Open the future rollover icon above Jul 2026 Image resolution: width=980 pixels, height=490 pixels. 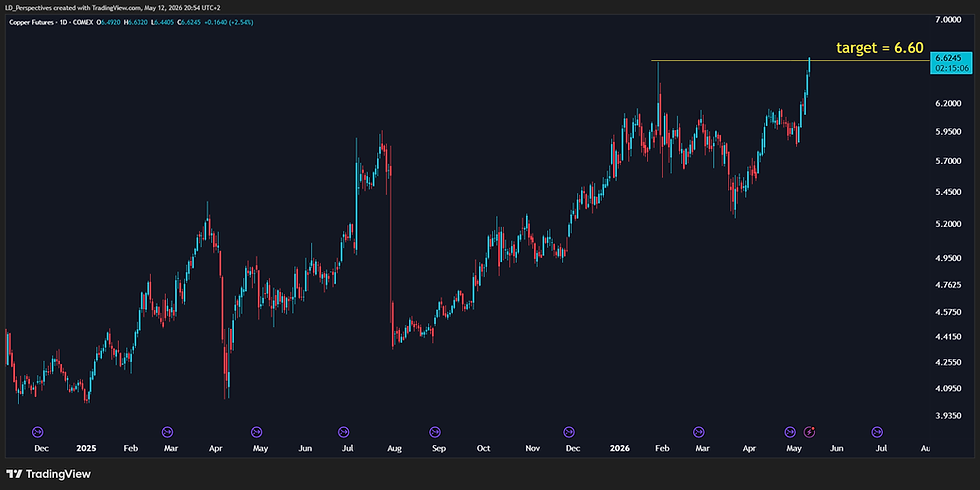point(877,432)
